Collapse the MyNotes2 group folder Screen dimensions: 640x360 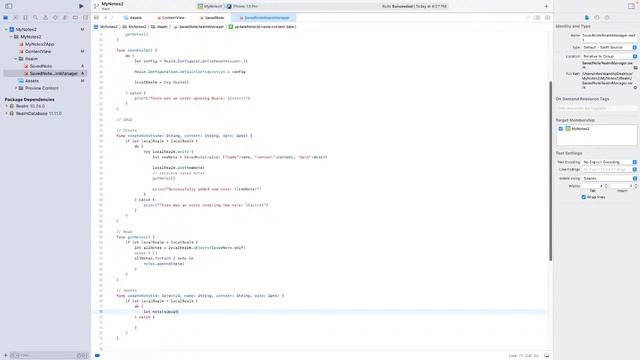(x=11, y=37)
